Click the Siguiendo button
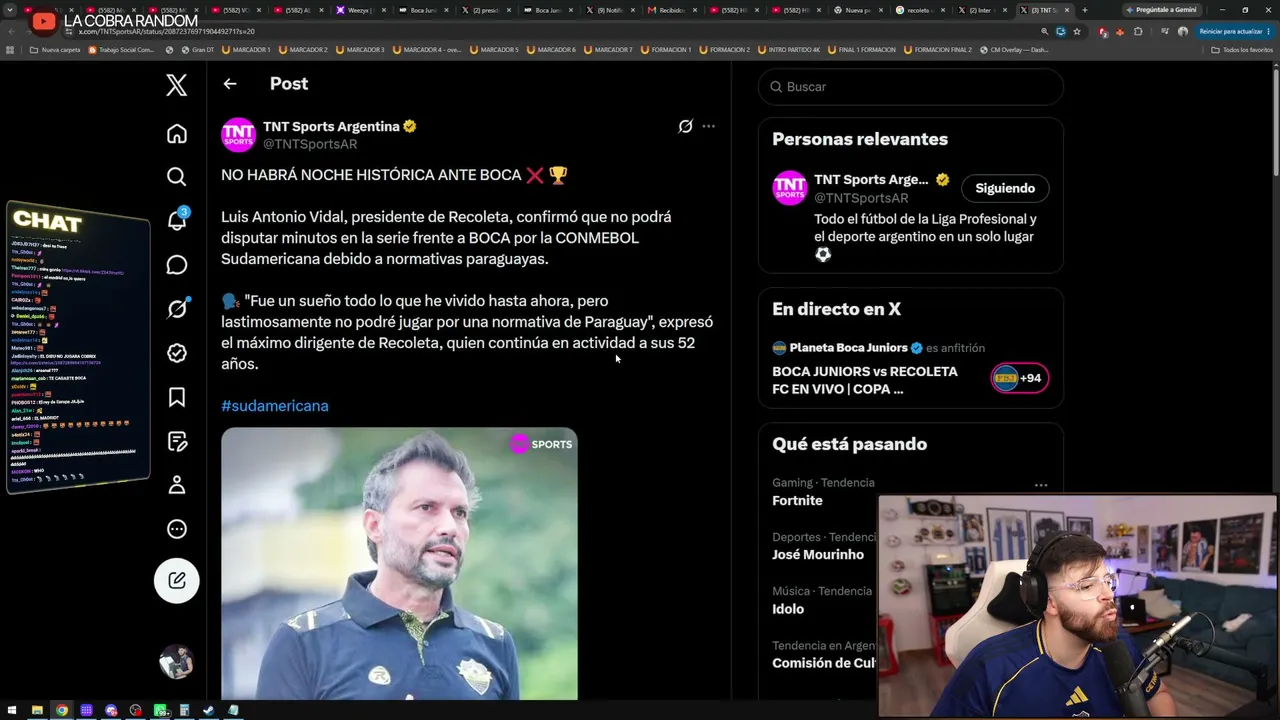Image resolution: width=1280 pixels, height=720 pixels. 1005,188
